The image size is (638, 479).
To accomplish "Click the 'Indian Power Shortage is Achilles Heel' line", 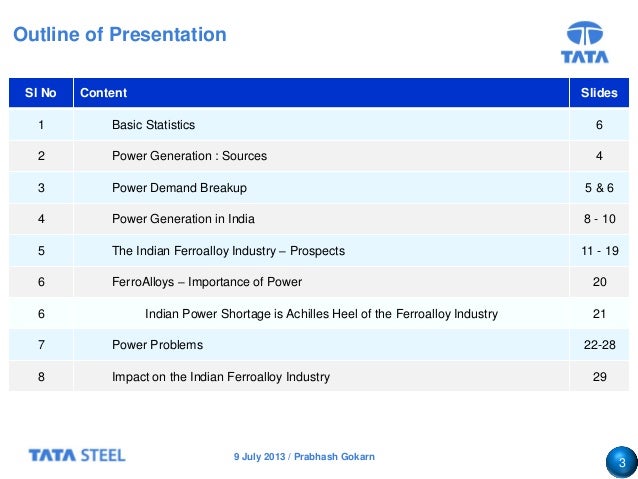I will click(x=321, y=314).
